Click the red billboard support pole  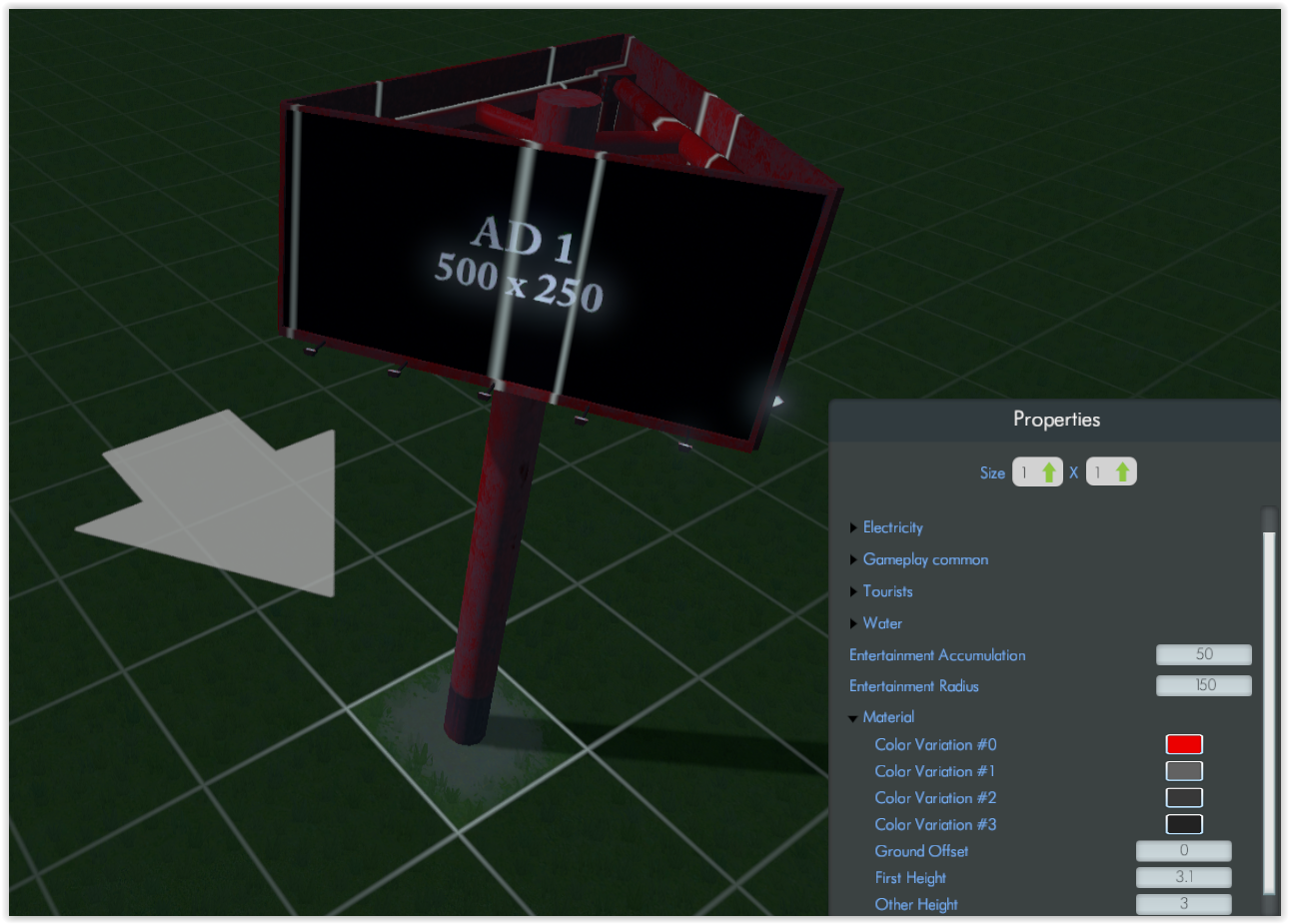pyautogui.click(x=496, y=564)
